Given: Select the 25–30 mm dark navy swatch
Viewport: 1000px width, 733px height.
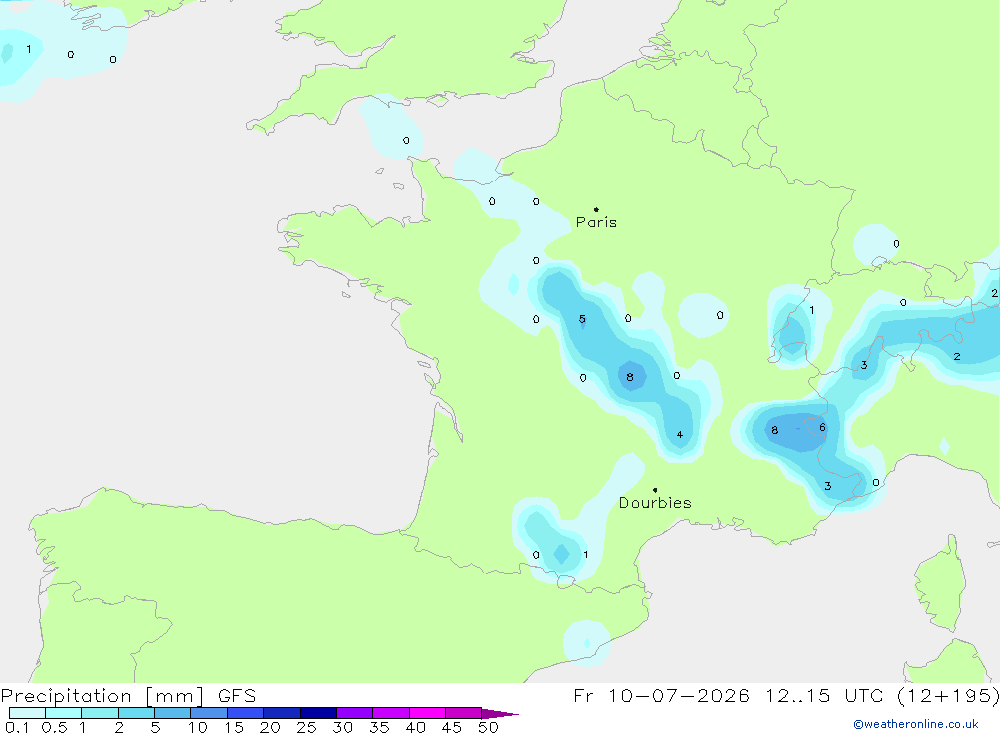Looking at the screenshot, I should pyautogui.click(x=318, y=713).
